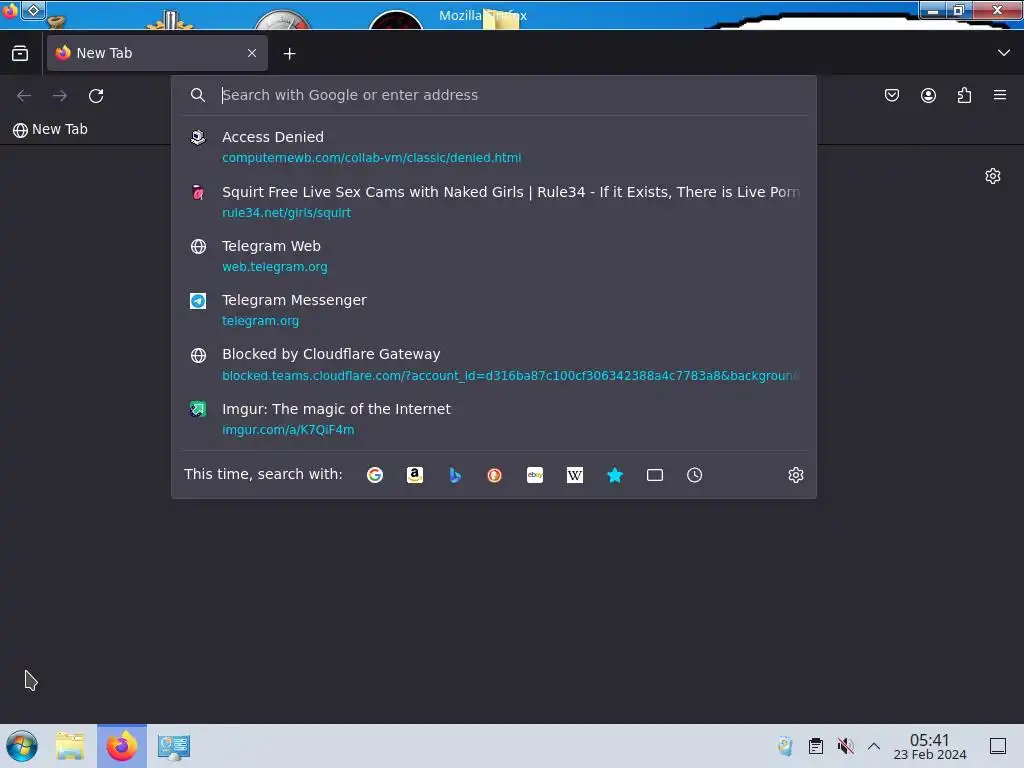Open the clipboard tray icon
1024x768 pixels.
[816, 746]
